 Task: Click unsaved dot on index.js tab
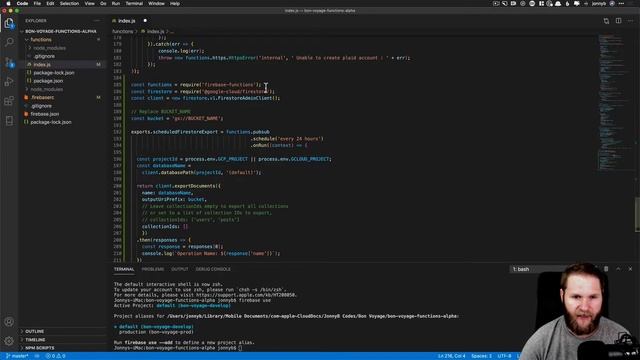click(x=145, y=20)
